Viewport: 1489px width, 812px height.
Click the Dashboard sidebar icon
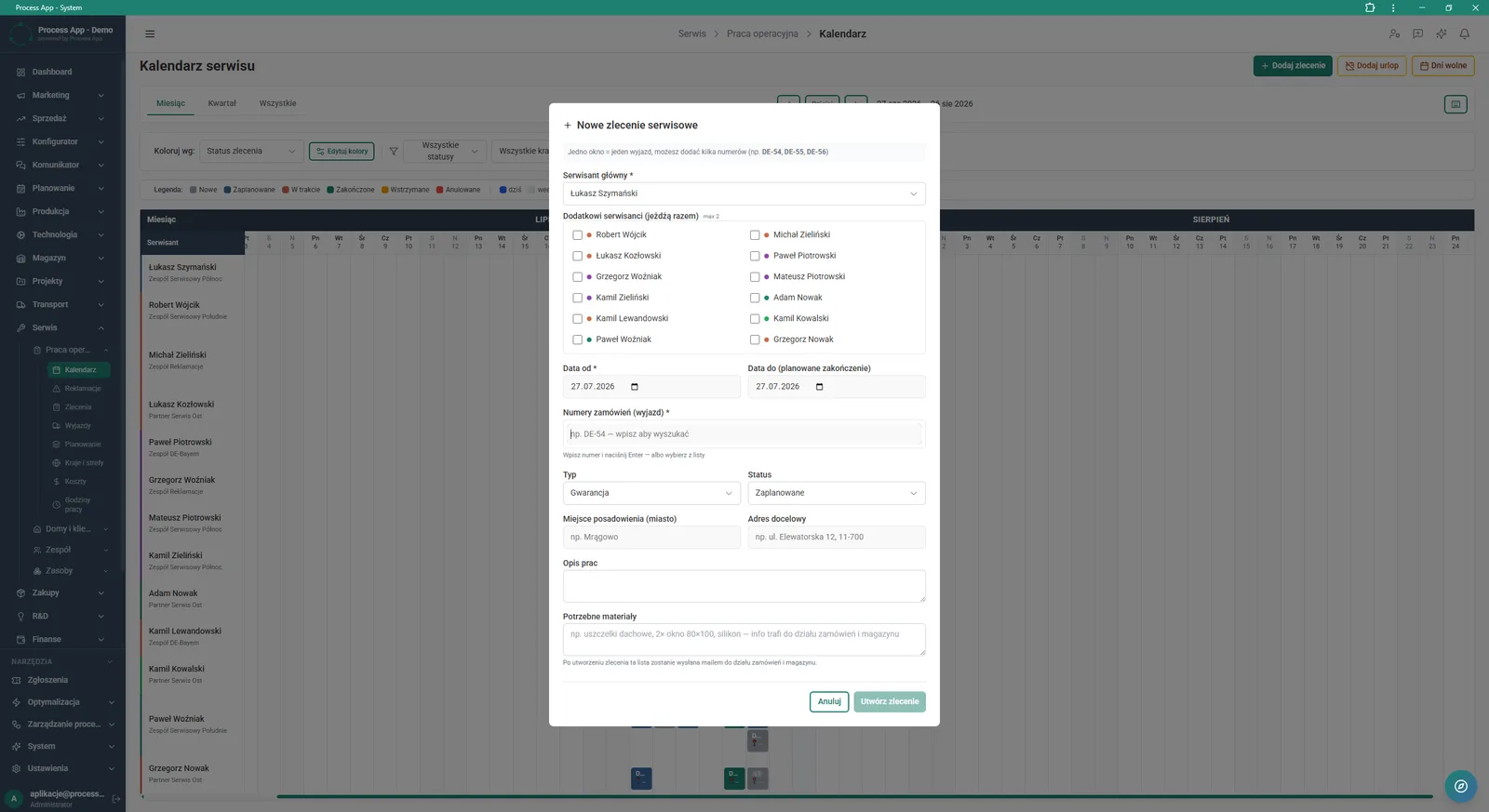(x=20, y=72)
